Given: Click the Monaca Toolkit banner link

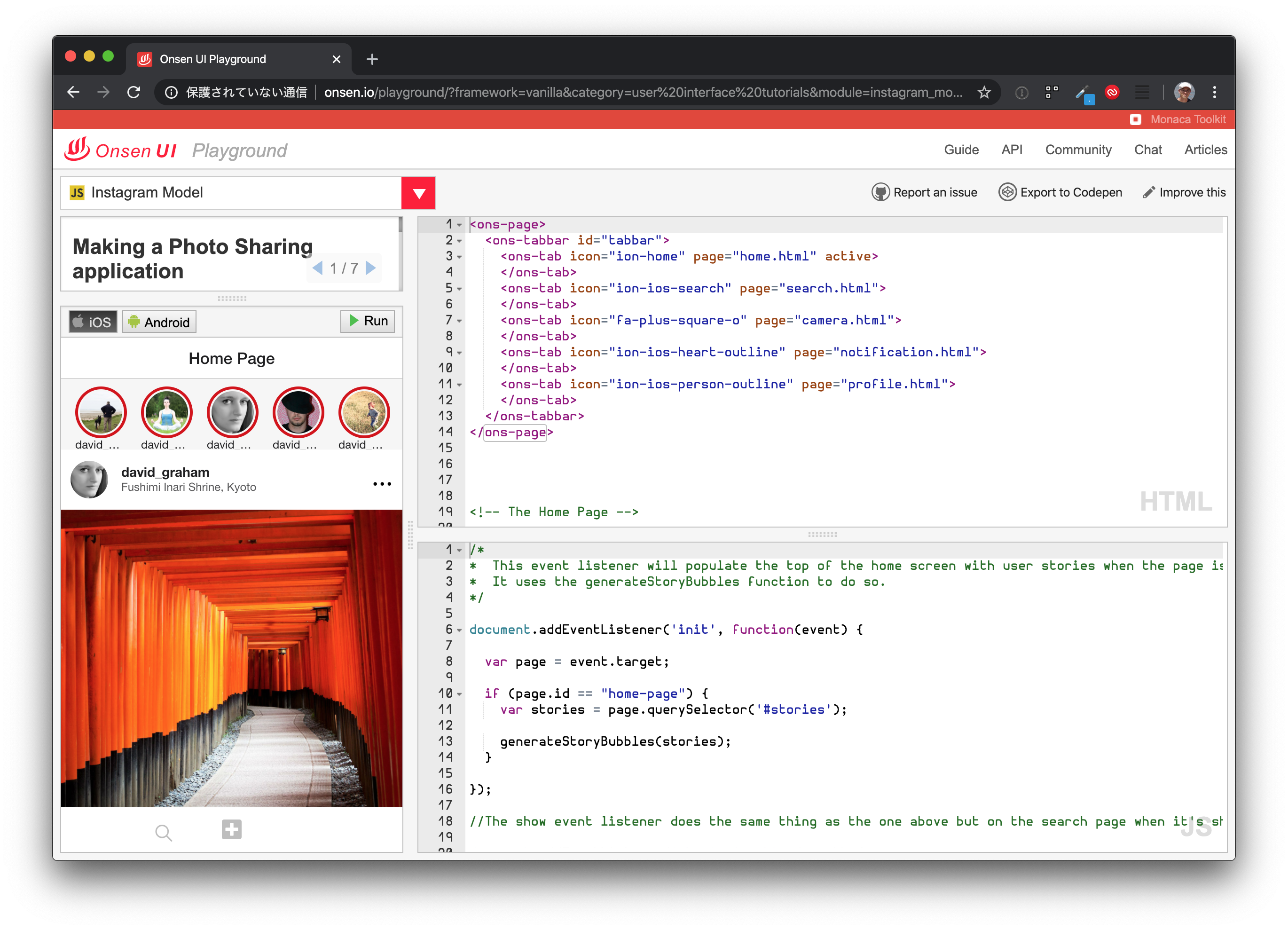Looking at the screenshot, I should [1178, 119].
